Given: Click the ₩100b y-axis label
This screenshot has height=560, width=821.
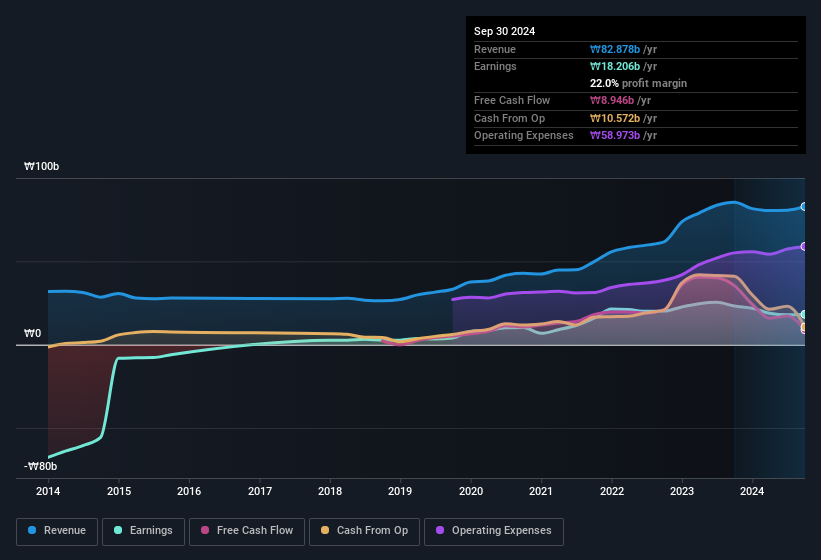Looking at the screenshot, I should pyautogui.click(x=41, y=167).
